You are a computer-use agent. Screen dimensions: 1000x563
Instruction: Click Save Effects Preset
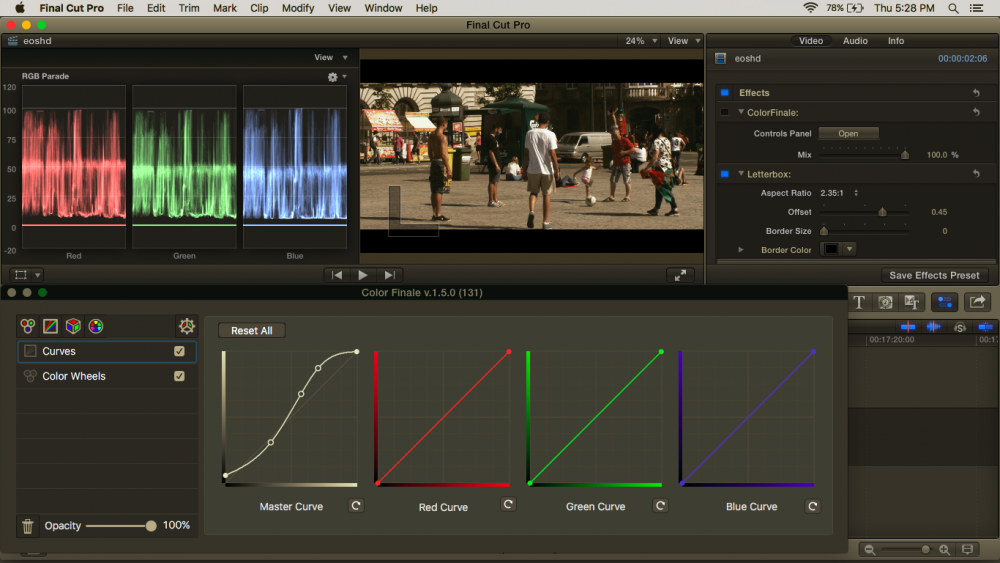tap(934, 275)
